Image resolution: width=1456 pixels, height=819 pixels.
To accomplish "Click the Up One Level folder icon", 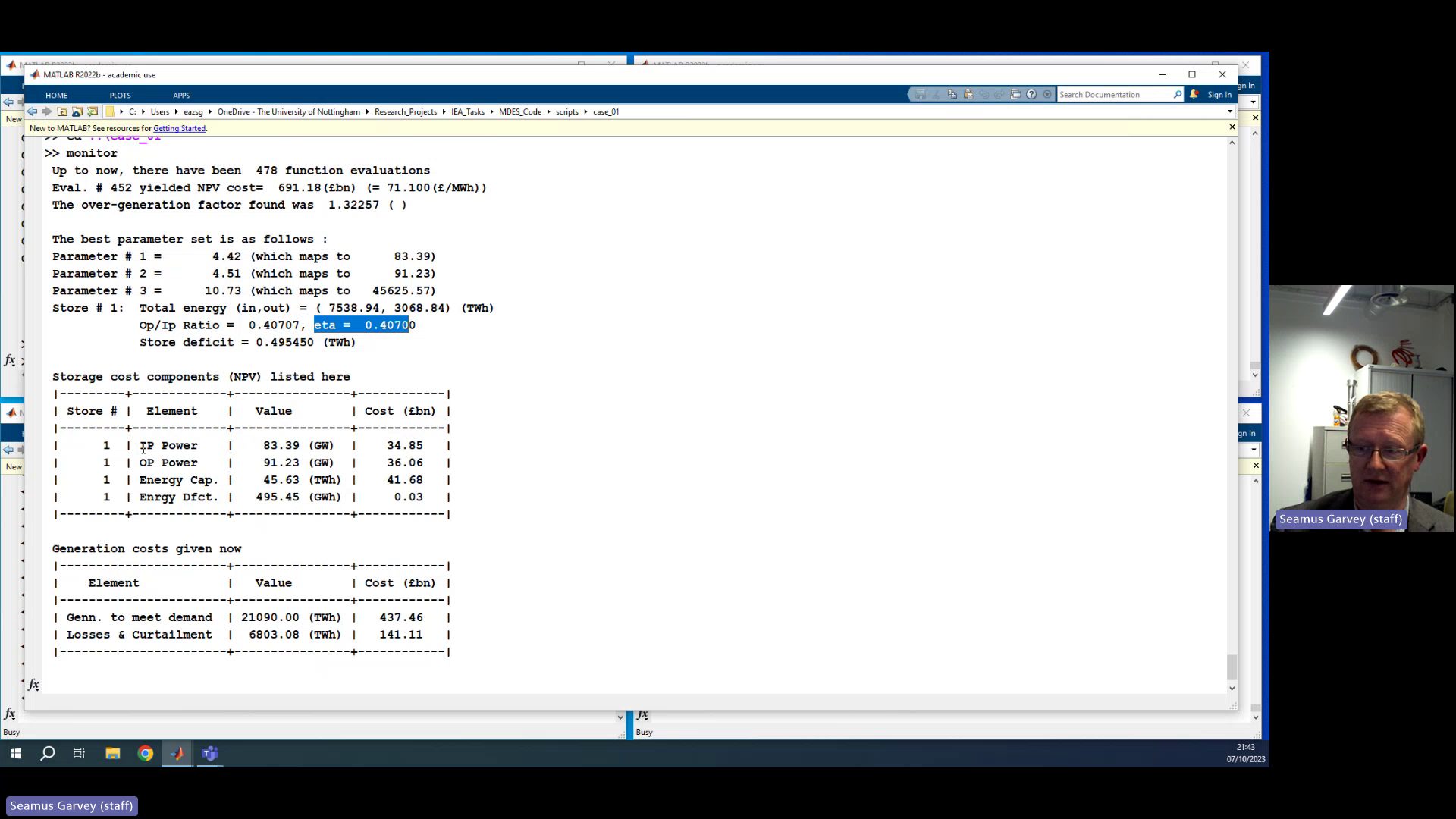I will click(x=62, y=111).
